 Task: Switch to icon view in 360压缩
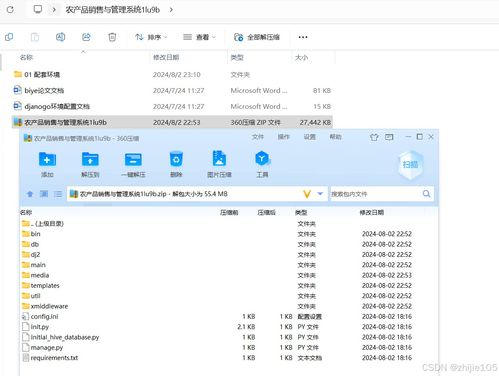(x=44, y=194)
